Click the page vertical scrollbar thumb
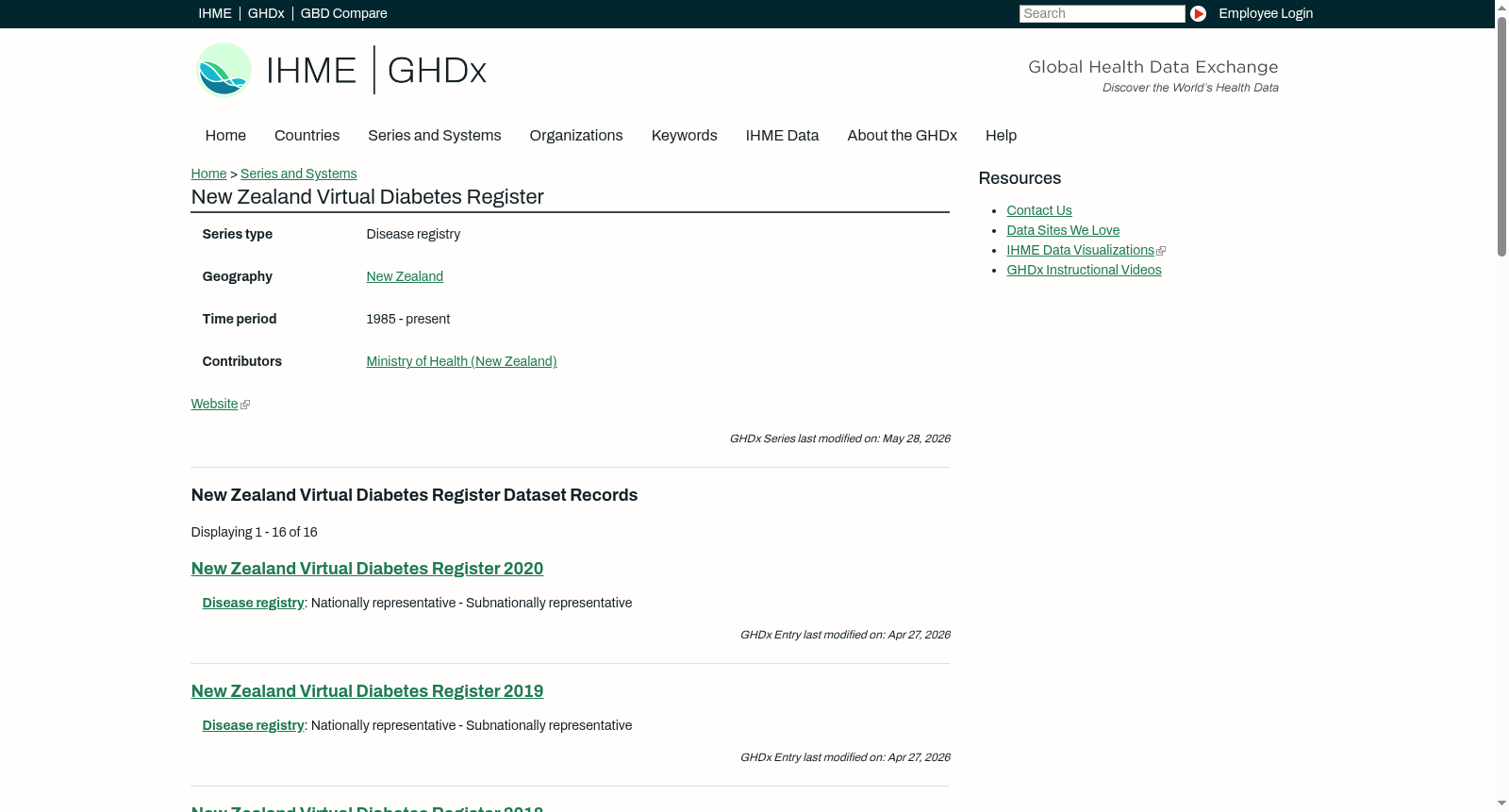The height and width of the screenshot is (812, 1509). 1501,136
